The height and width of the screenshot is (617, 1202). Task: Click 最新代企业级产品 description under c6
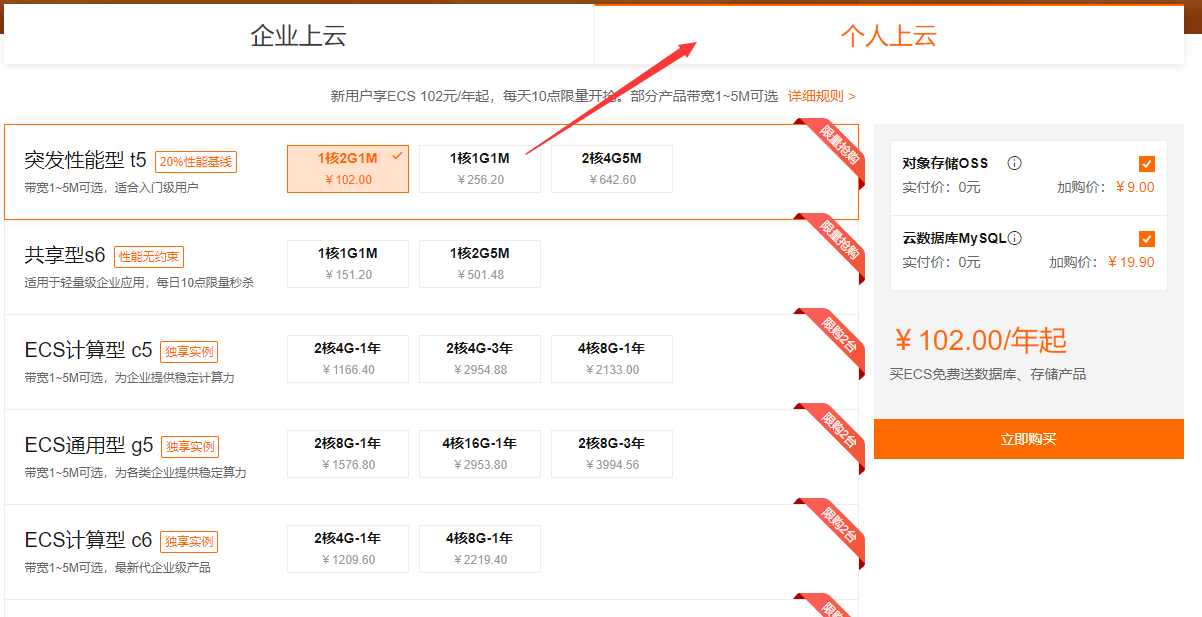point(117,567)
